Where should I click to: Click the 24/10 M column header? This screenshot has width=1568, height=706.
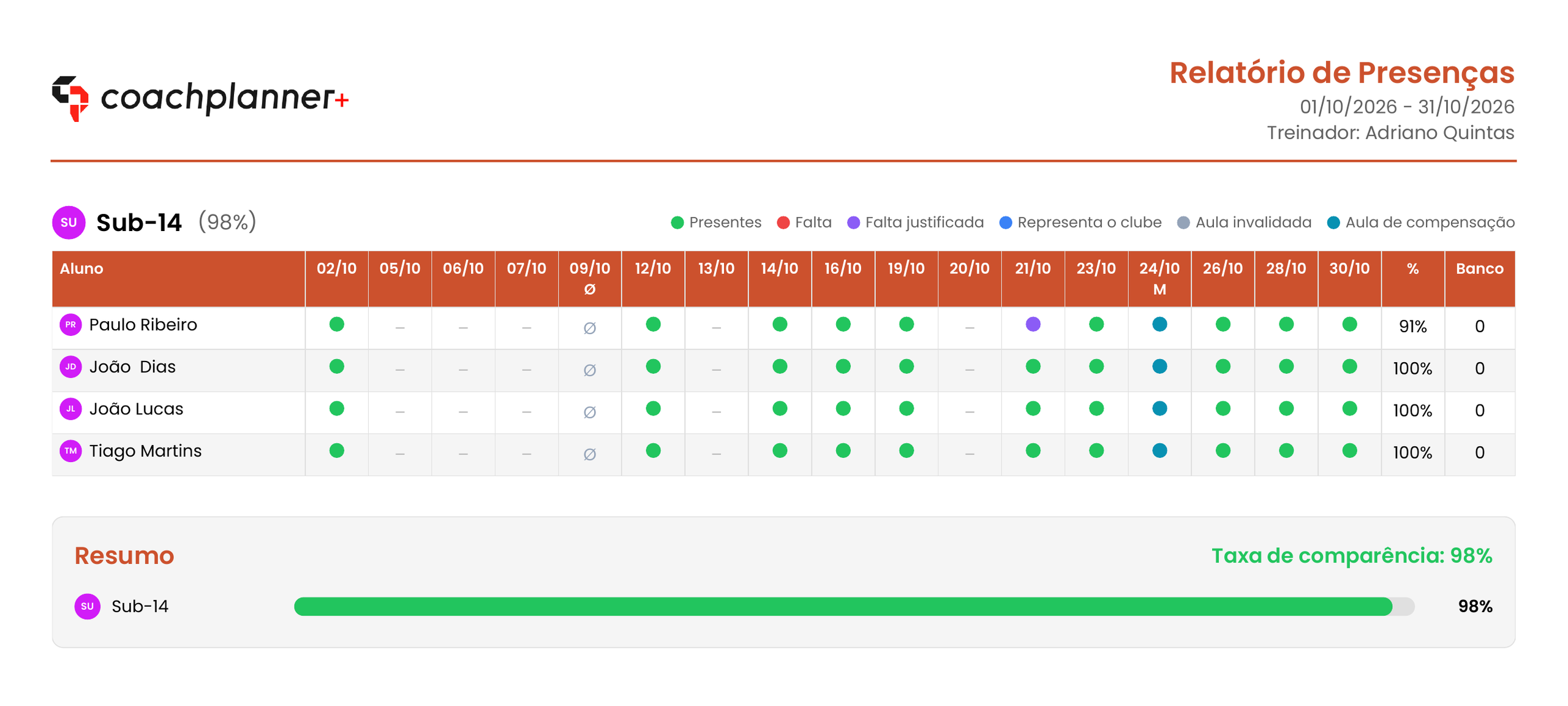click(1159, 279)
